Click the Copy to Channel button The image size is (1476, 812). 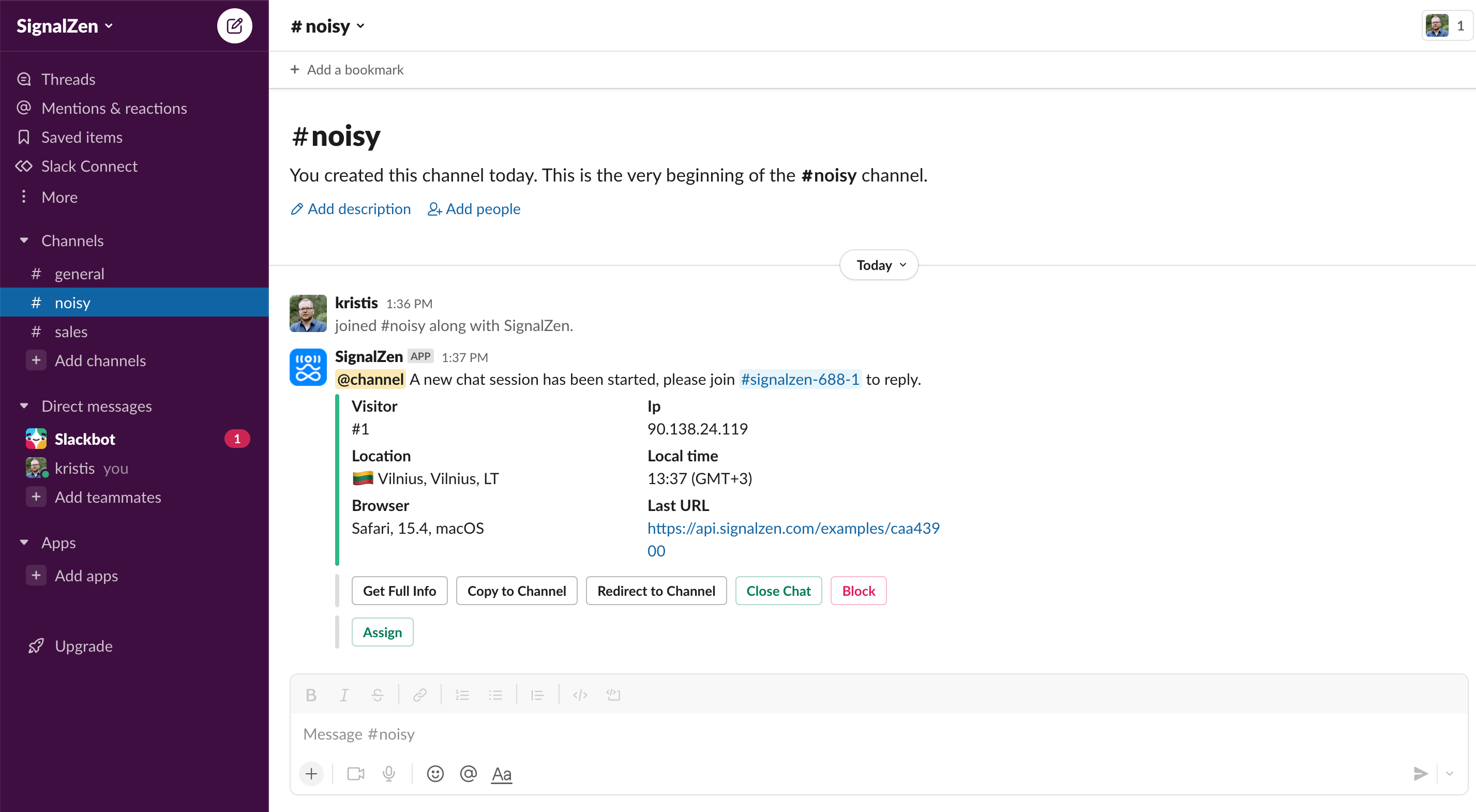coord(517,591)
